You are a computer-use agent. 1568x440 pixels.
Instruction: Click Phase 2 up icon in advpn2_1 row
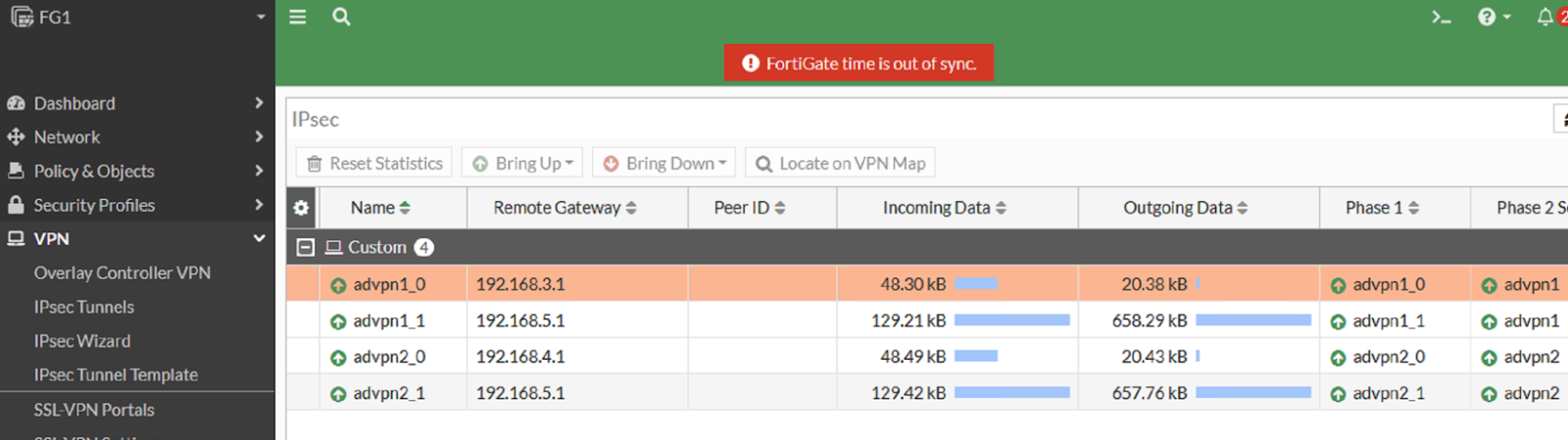coord(1489,394)
